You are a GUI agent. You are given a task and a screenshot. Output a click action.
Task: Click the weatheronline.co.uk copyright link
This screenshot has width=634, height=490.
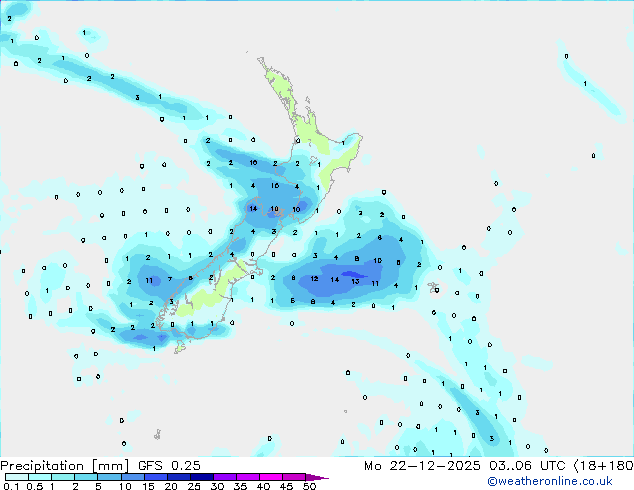click(x=550, y=481)
